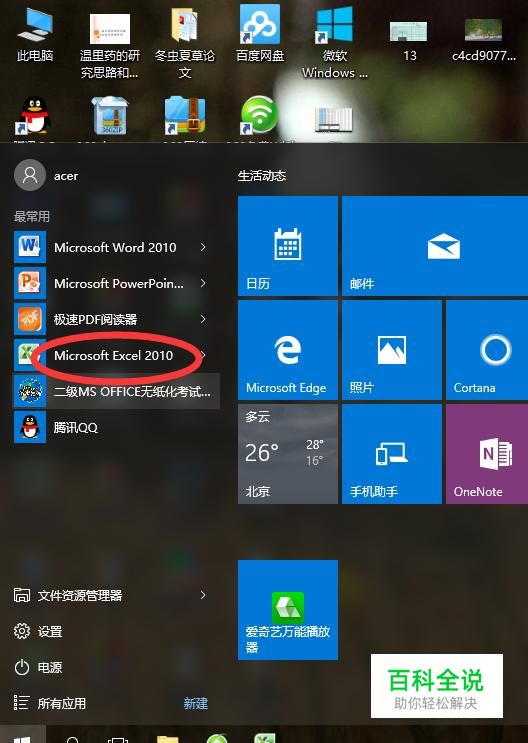Viewport: 528px width, 743px height.
Task: Open 极速PDF阅读器 from the Start menu
Action: 116,319
